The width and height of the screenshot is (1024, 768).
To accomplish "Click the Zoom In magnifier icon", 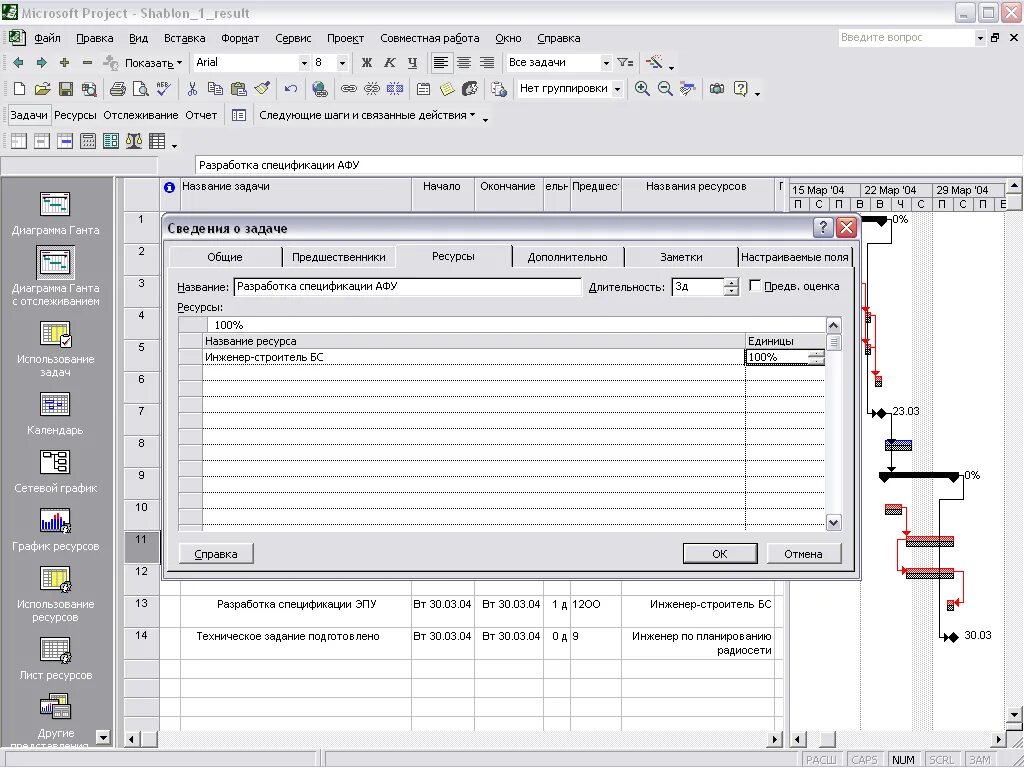I will 642,89.
